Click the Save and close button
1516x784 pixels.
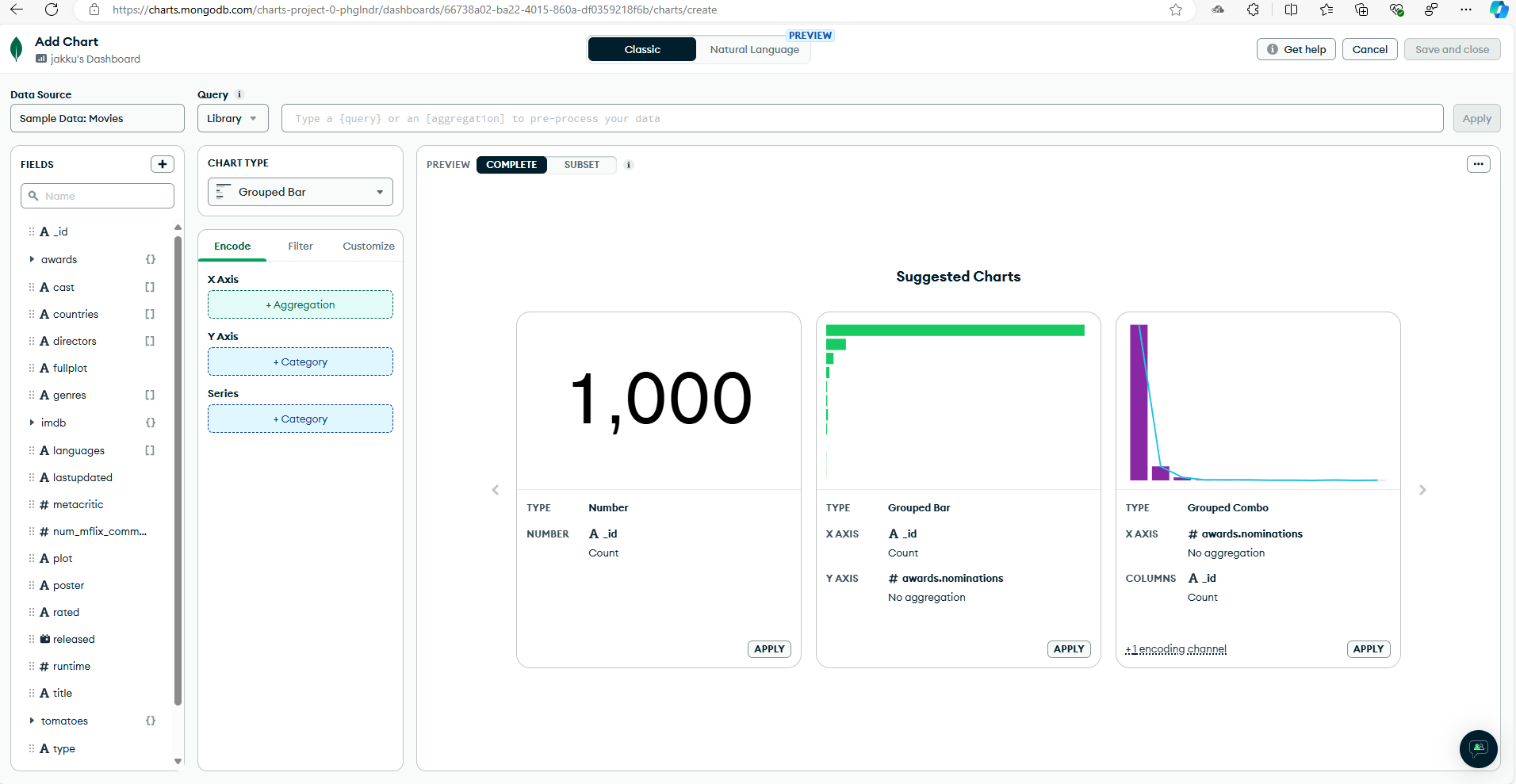tap(1453, 49)
